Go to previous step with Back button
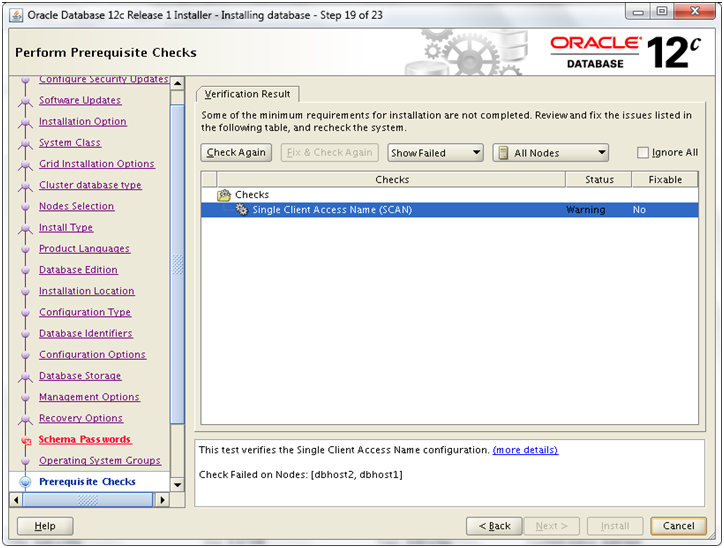 pyautogui.click(x=494, y=526)
